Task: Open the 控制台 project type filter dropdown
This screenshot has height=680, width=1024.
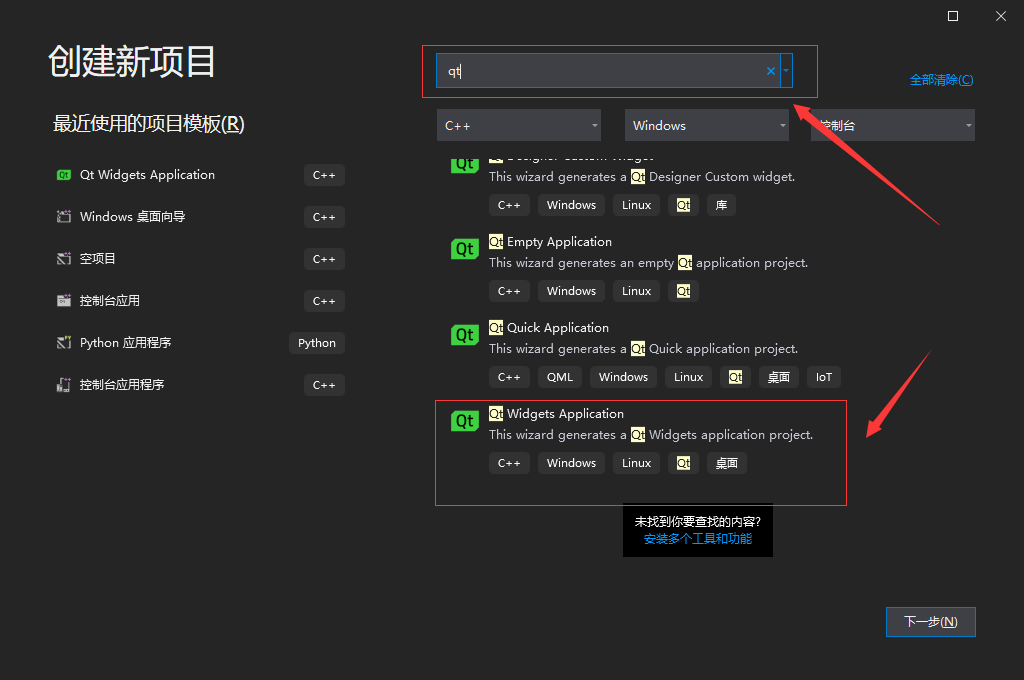Action: click(893, 125)
